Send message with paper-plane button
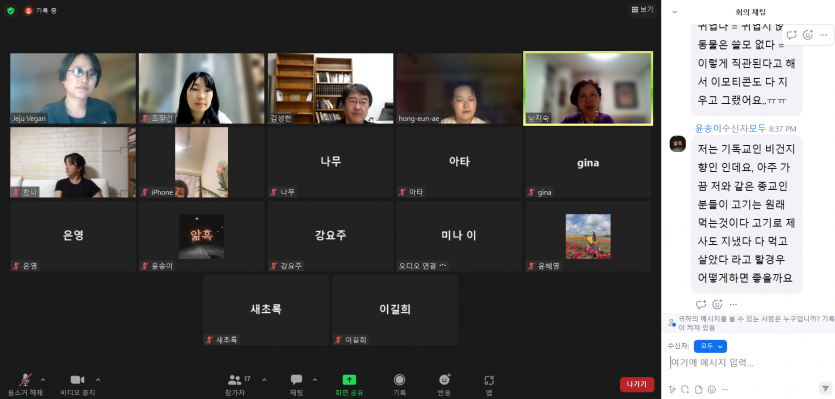 pyautogui.click(x=824, y=388)
